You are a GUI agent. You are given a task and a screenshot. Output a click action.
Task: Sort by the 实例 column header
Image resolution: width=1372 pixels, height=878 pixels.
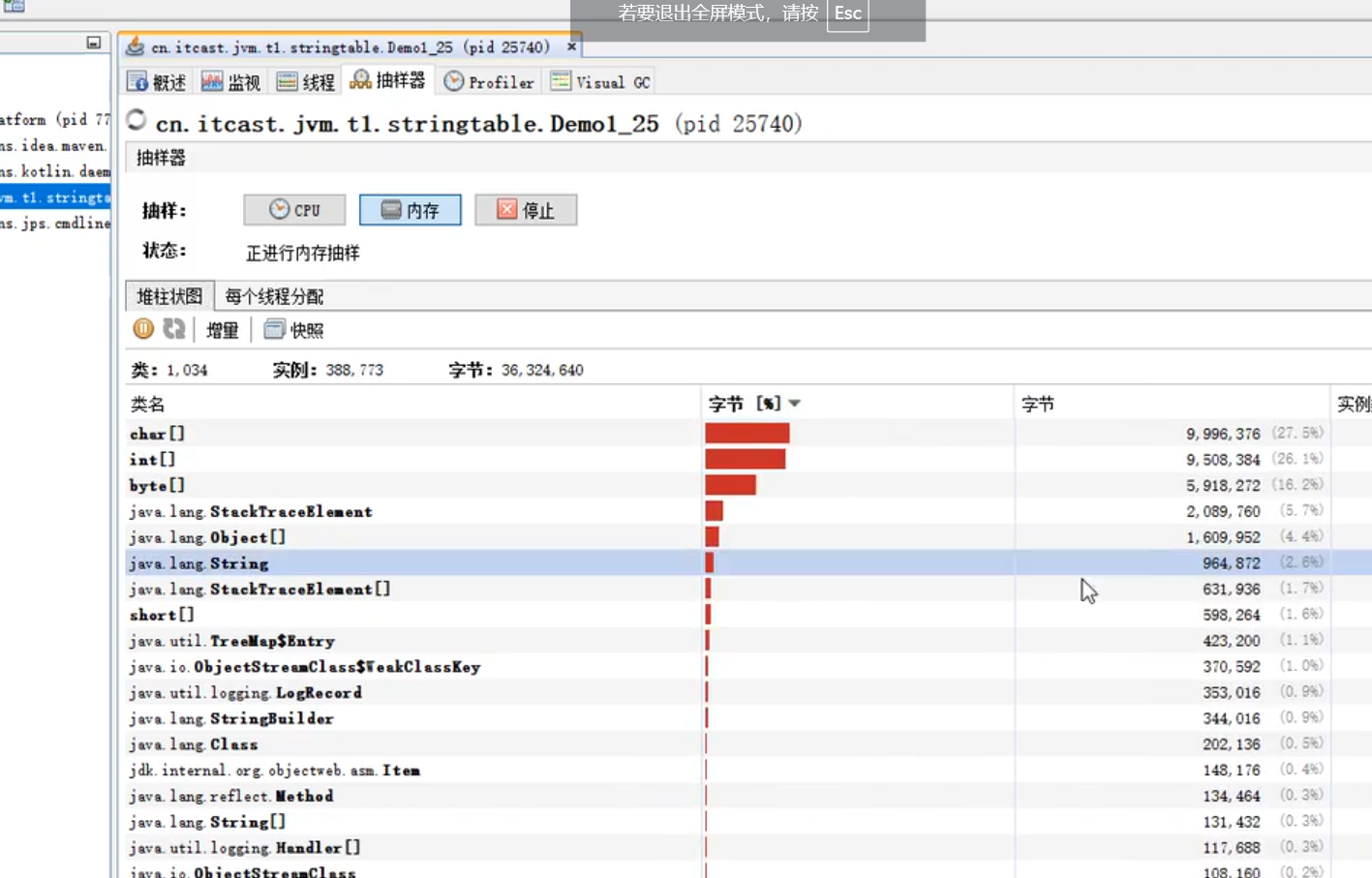click(x=1352, y=404)
